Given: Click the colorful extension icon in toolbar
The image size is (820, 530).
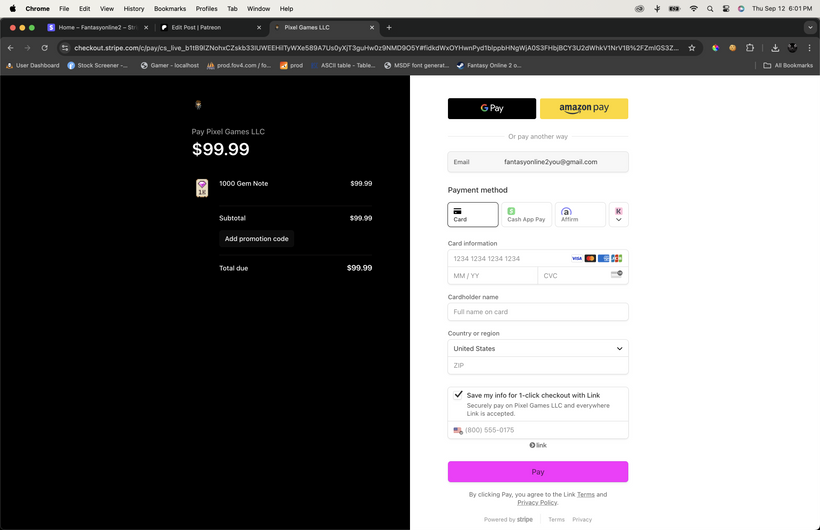Looking at the screenshot, I should tap(715, 48).
